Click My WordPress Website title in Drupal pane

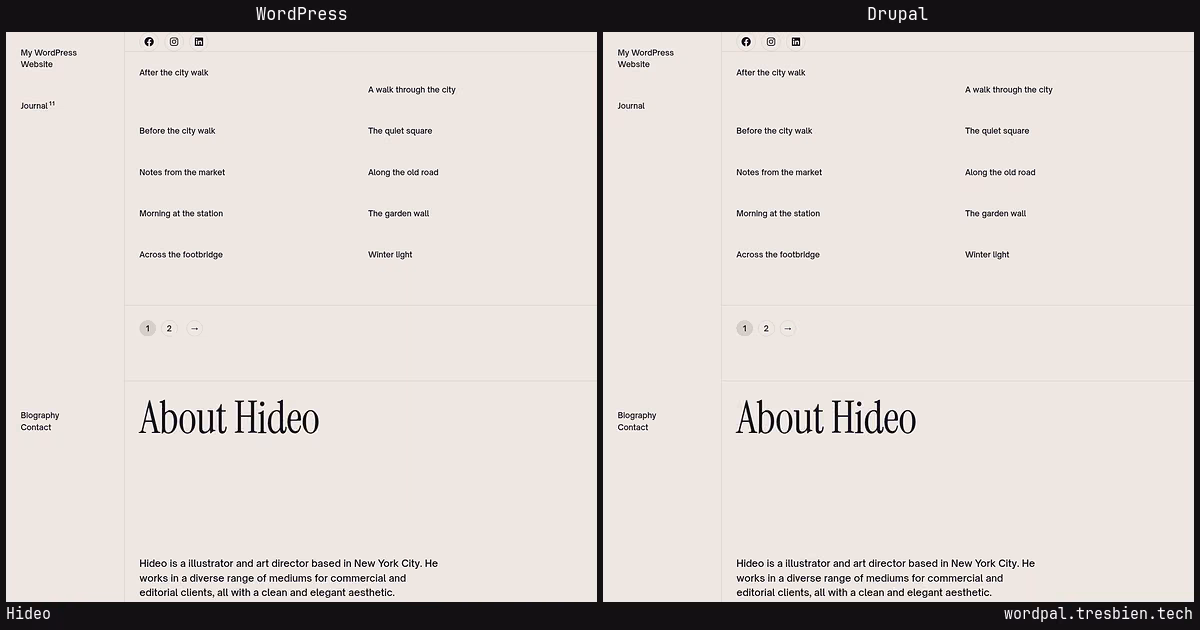click(x=646, y=58)
